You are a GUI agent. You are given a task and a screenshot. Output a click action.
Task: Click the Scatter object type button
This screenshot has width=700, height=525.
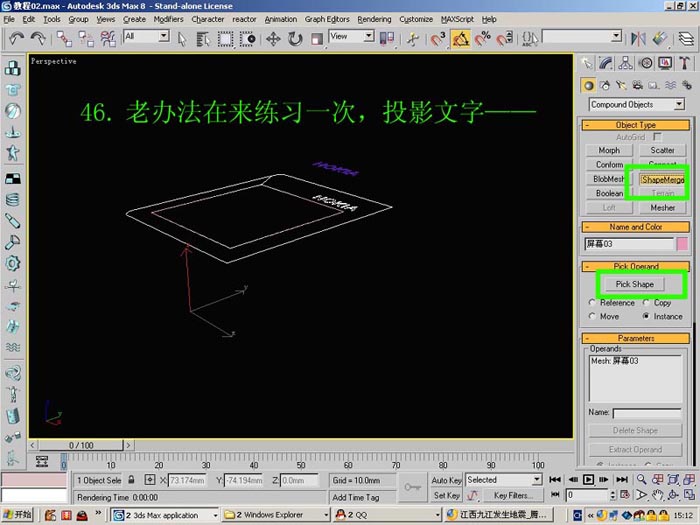pos(662,150)
